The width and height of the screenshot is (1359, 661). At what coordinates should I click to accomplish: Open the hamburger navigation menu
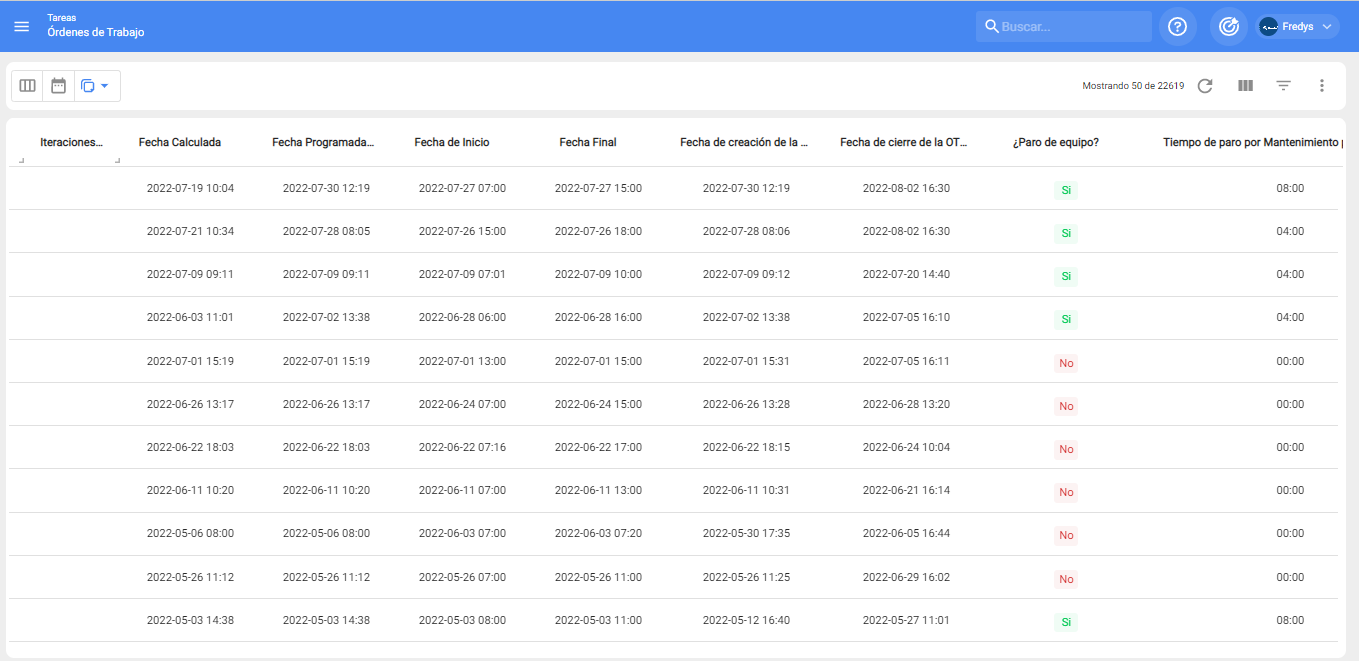point(21,26)
